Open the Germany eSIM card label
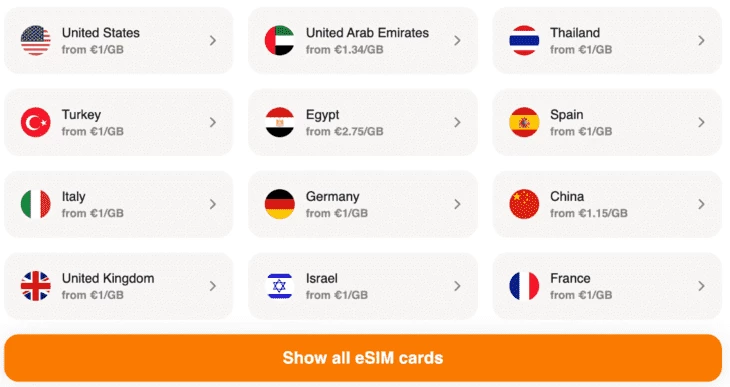The image size is (730, 387). 332,197
